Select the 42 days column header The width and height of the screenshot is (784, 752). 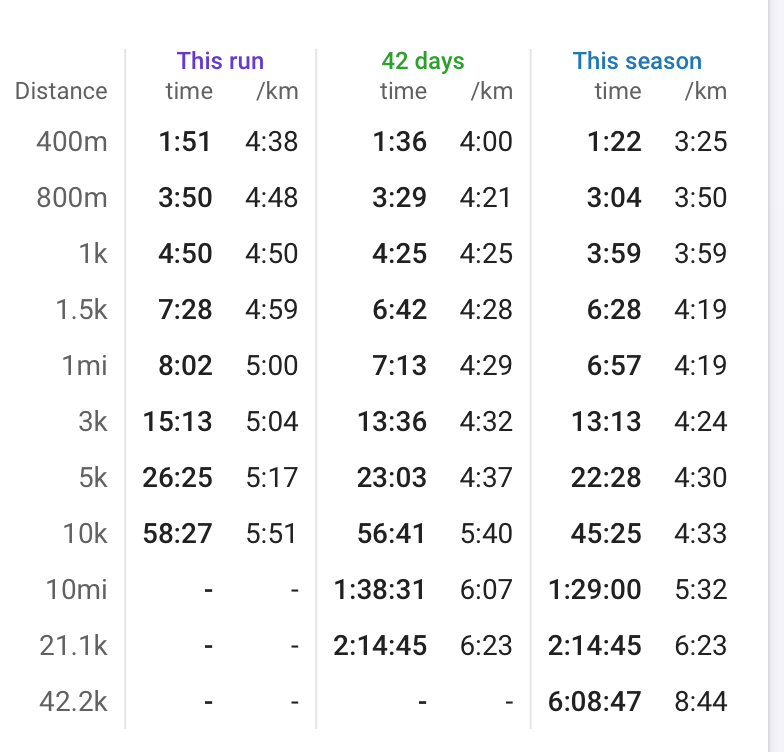coord(423,61)
